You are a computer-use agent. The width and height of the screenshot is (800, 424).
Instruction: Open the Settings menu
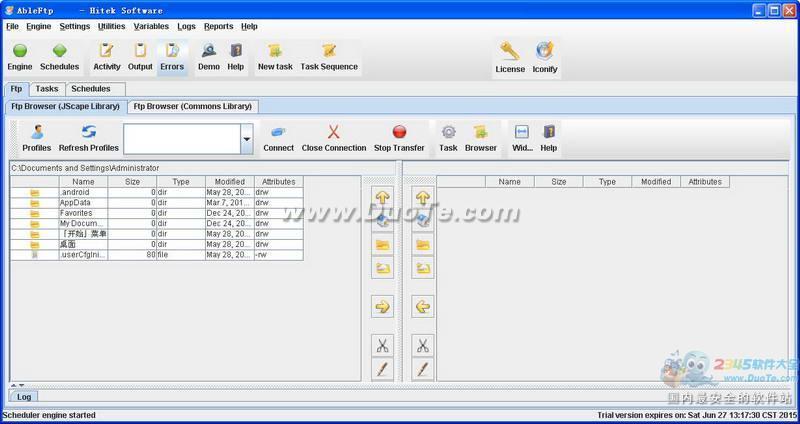tap(74, 27)
